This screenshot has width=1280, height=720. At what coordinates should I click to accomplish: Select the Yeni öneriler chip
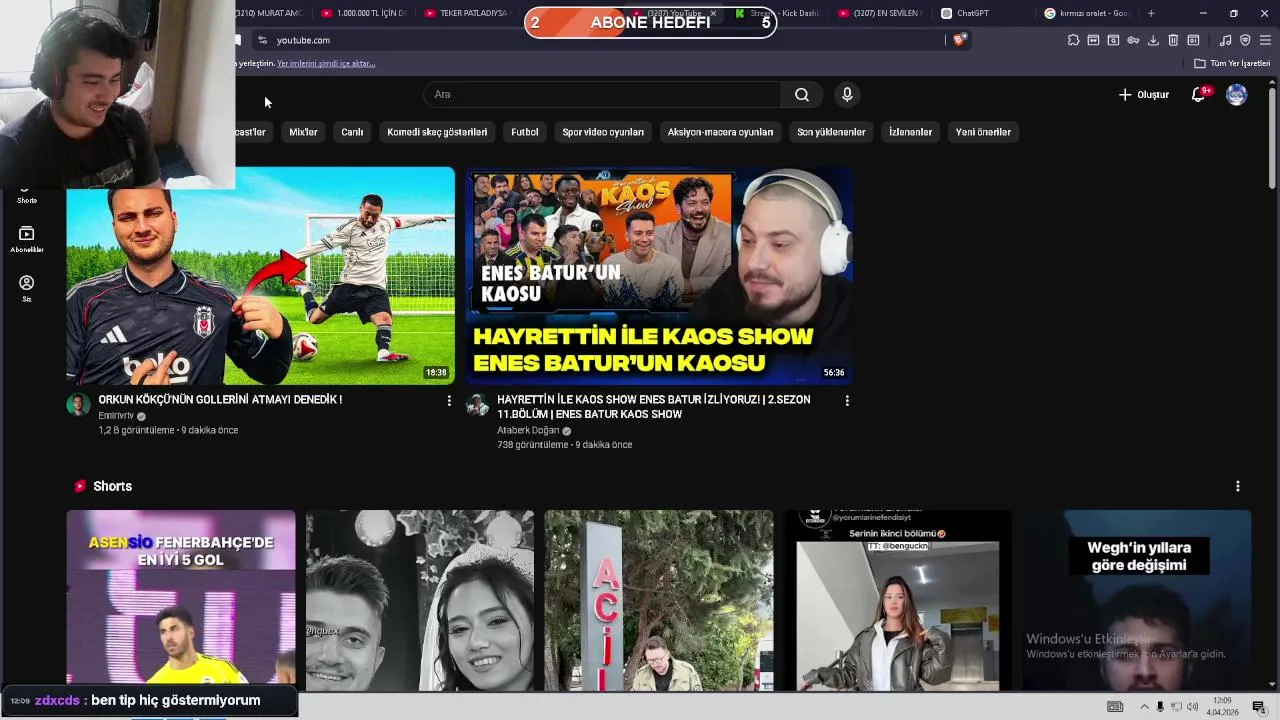coord(983,132)
